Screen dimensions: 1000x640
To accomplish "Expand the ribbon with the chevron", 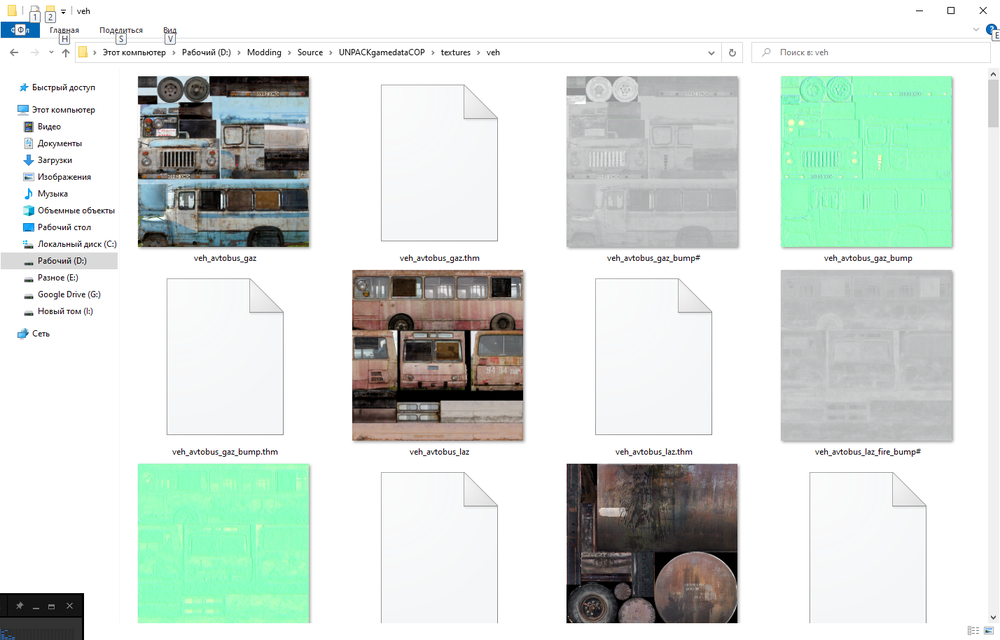I will pyautogui.click(x=976, y=30).
